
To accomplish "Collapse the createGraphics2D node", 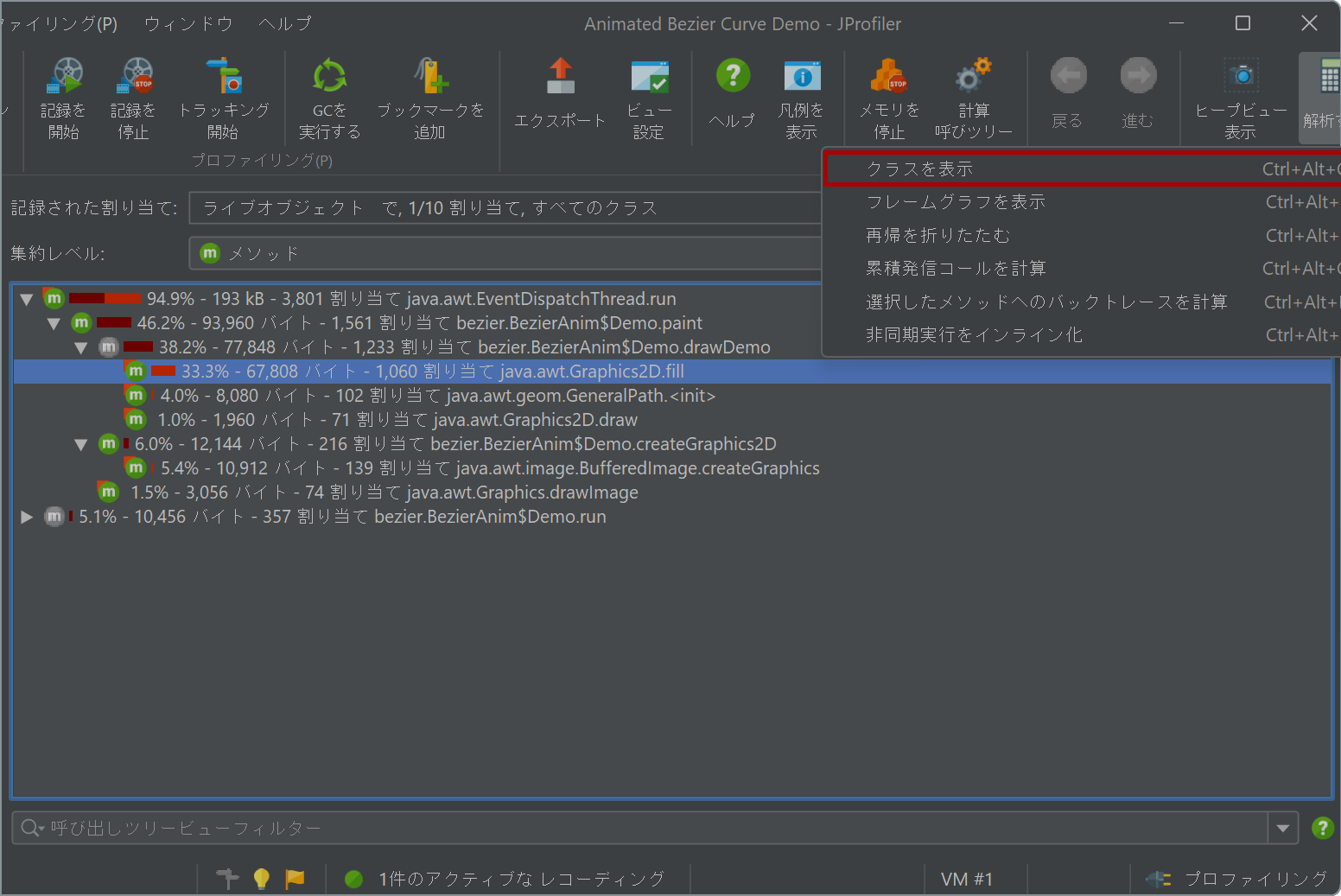I will pos(81,444).
